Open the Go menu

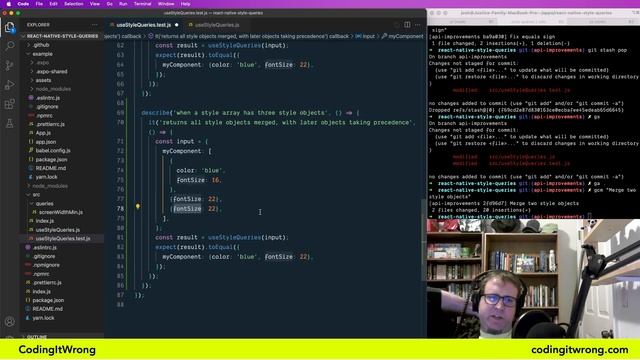click(x=109, y=4)
